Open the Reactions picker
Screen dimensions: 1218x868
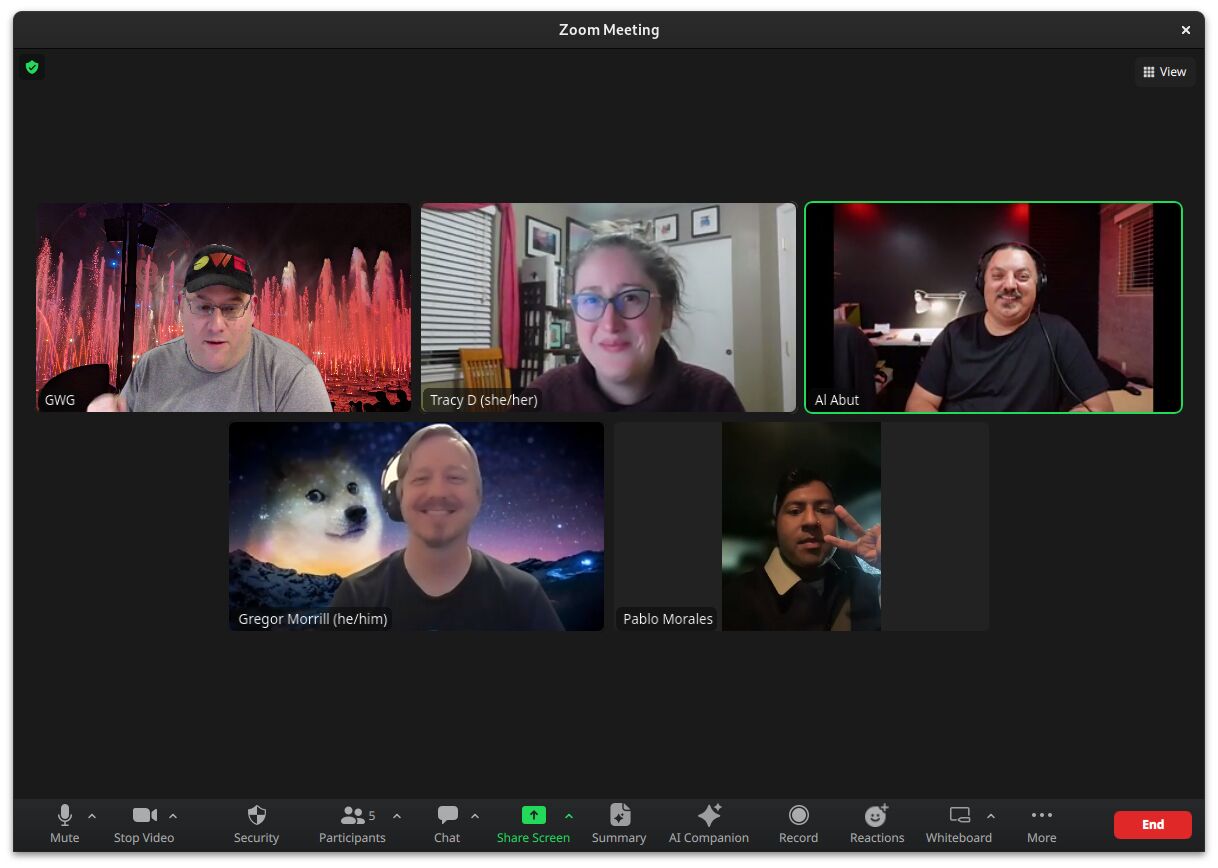pyautogui.click(x=877, y=825)
